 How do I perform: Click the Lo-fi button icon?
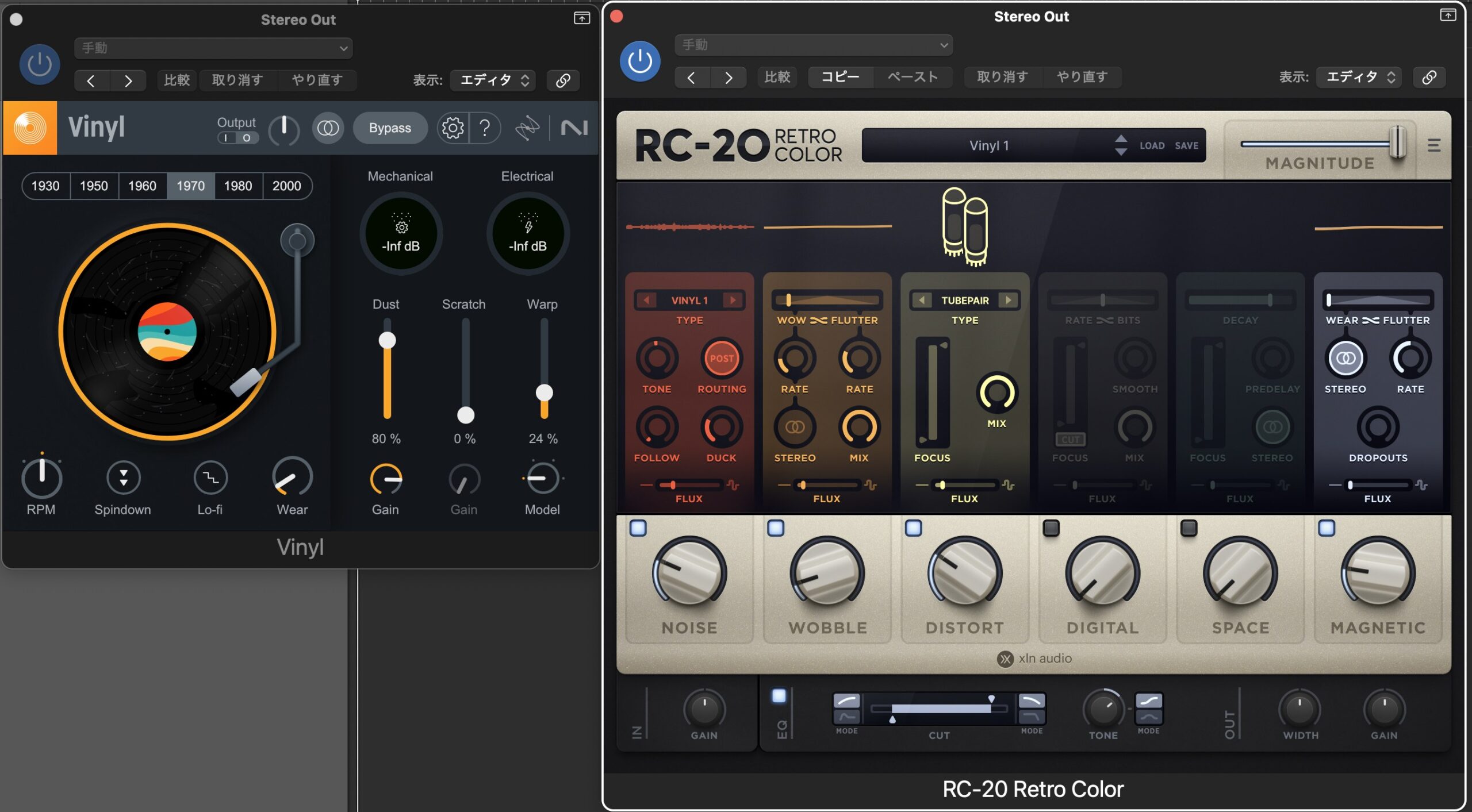(210, 478)
